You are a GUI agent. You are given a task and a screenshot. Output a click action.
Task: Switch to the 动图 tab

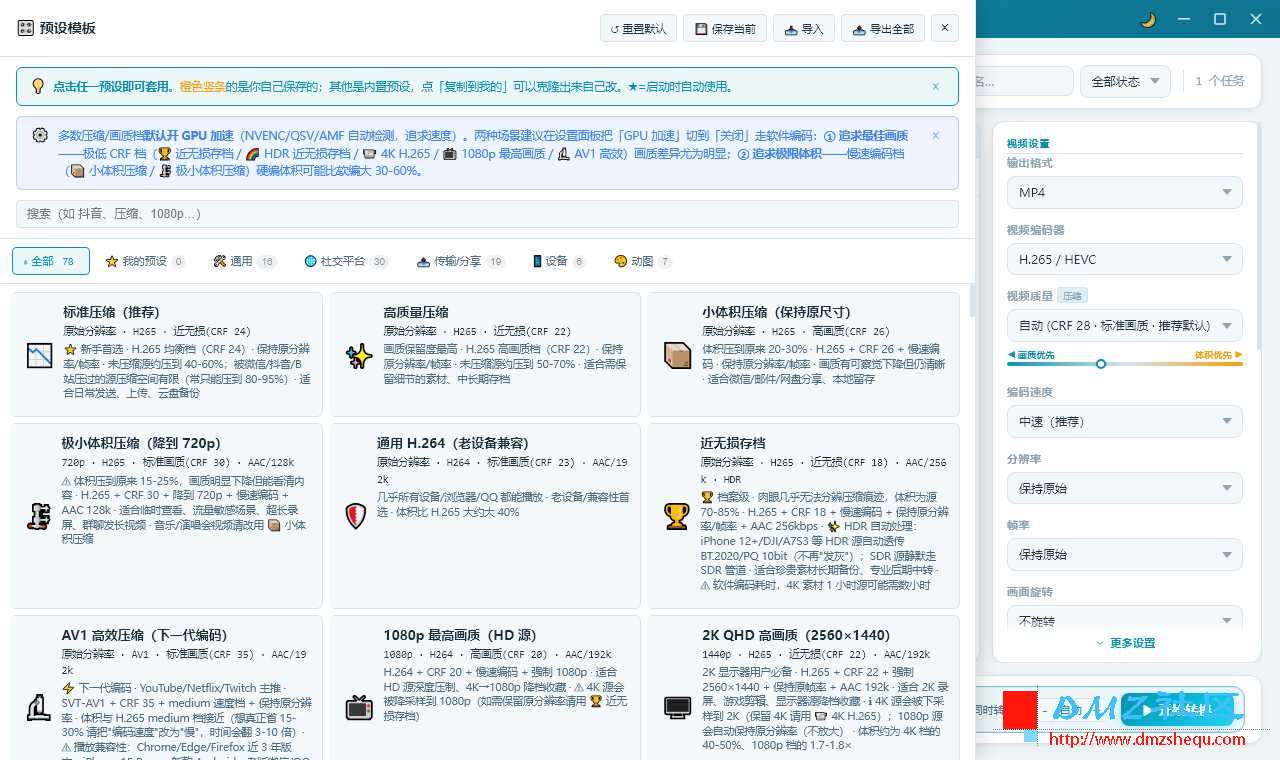[642, 261]
